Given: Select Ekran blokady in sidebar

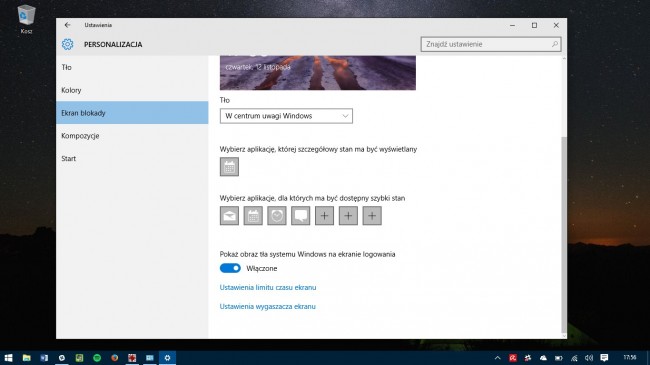Looking at the screenshot, I should pos(132,113).
